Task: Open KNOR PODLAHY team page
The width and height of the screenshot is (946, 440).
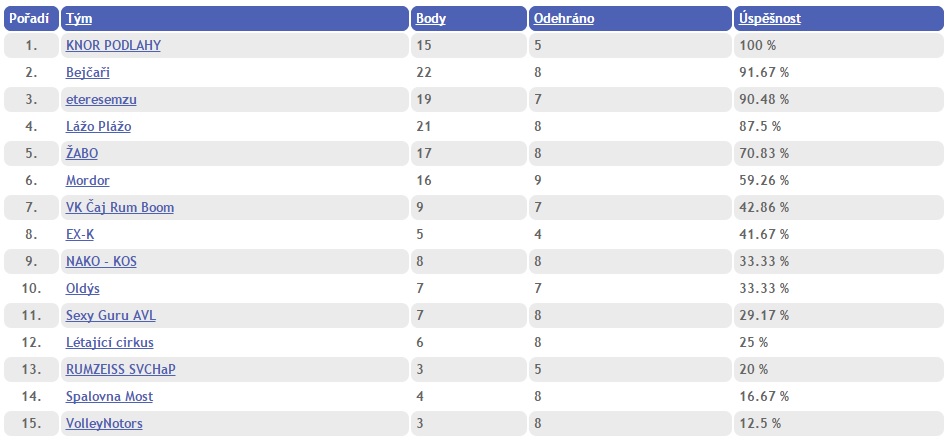Action: point(113,45)
